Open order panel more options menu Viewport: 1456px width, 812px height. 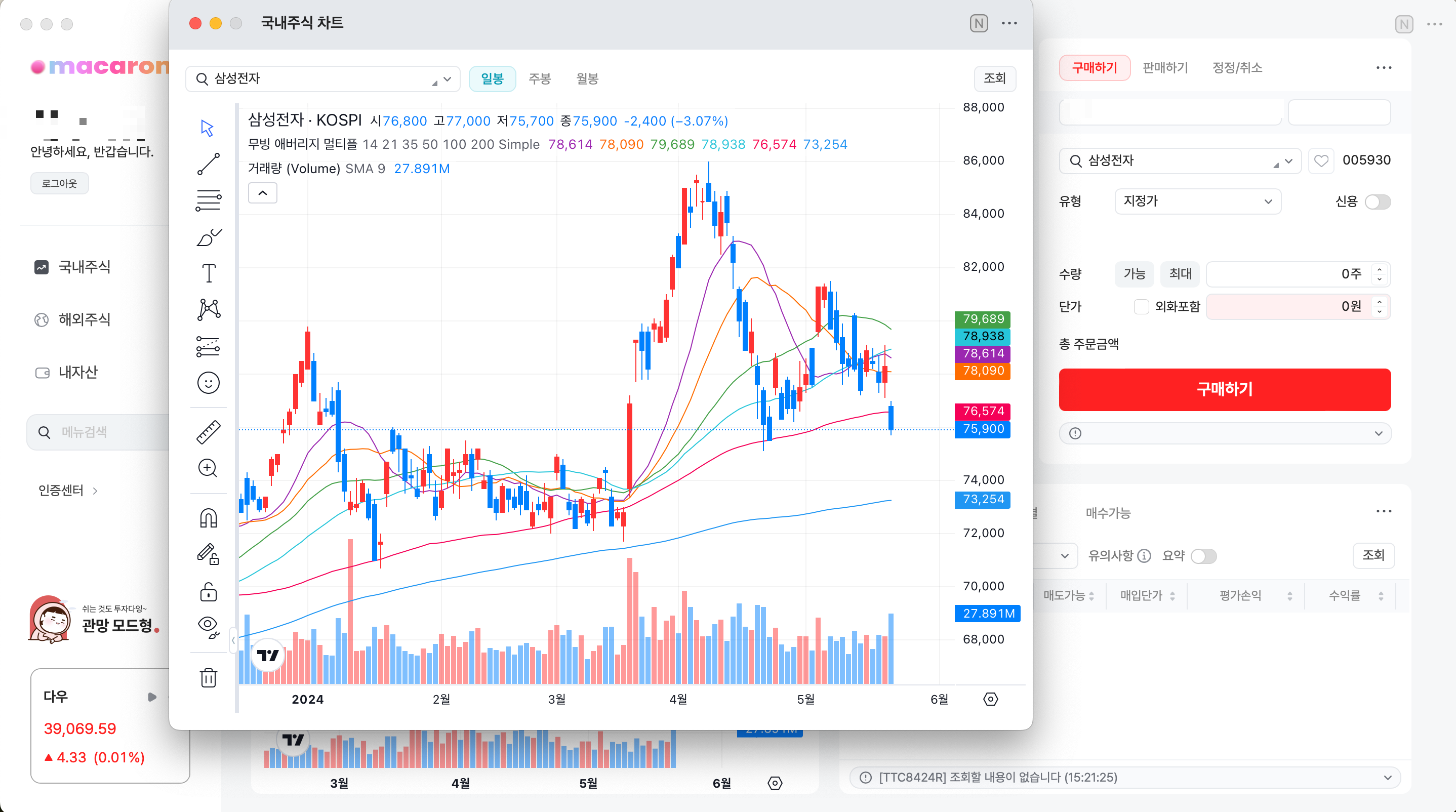[1384, 68]
